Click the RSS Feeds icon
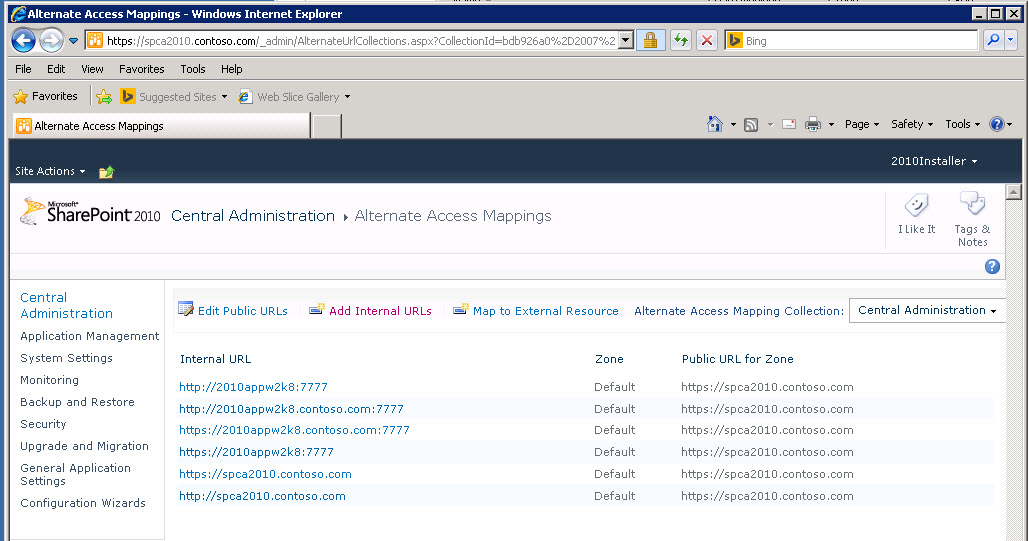 pos(751,125)
